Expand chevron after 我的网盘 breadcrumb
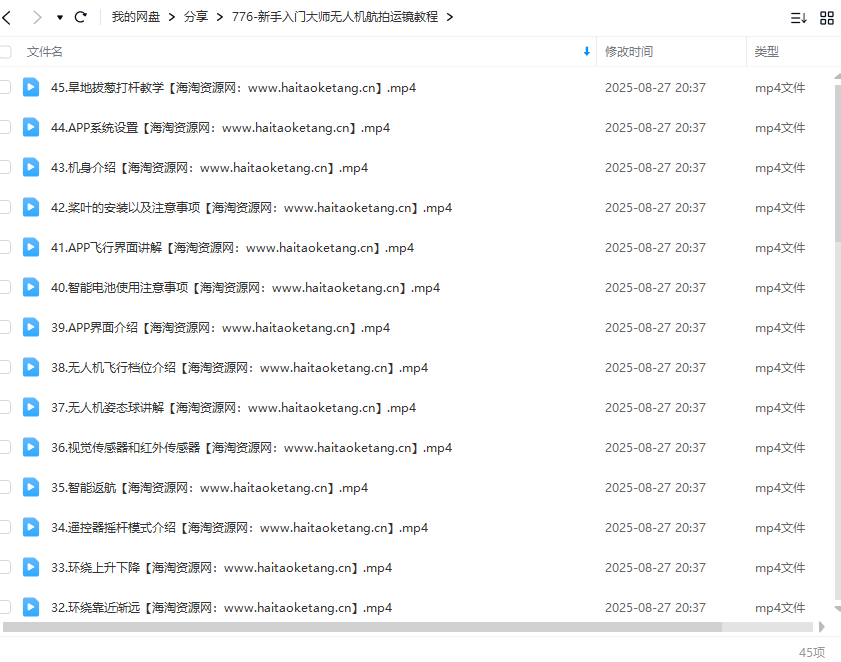This screenshot has height=662, width=841. point(172,17)
